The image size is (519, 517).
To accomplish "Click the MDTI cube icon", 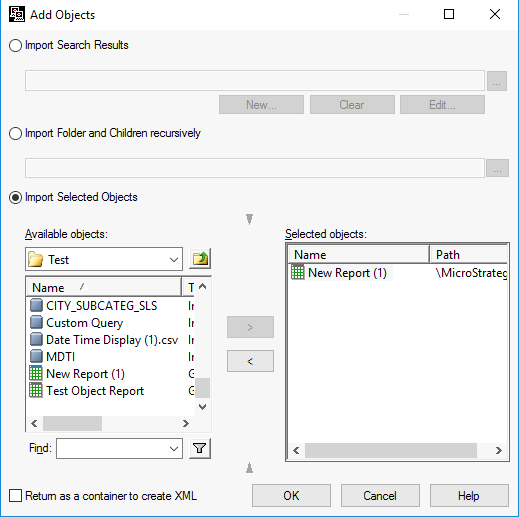I will (36, 356).
